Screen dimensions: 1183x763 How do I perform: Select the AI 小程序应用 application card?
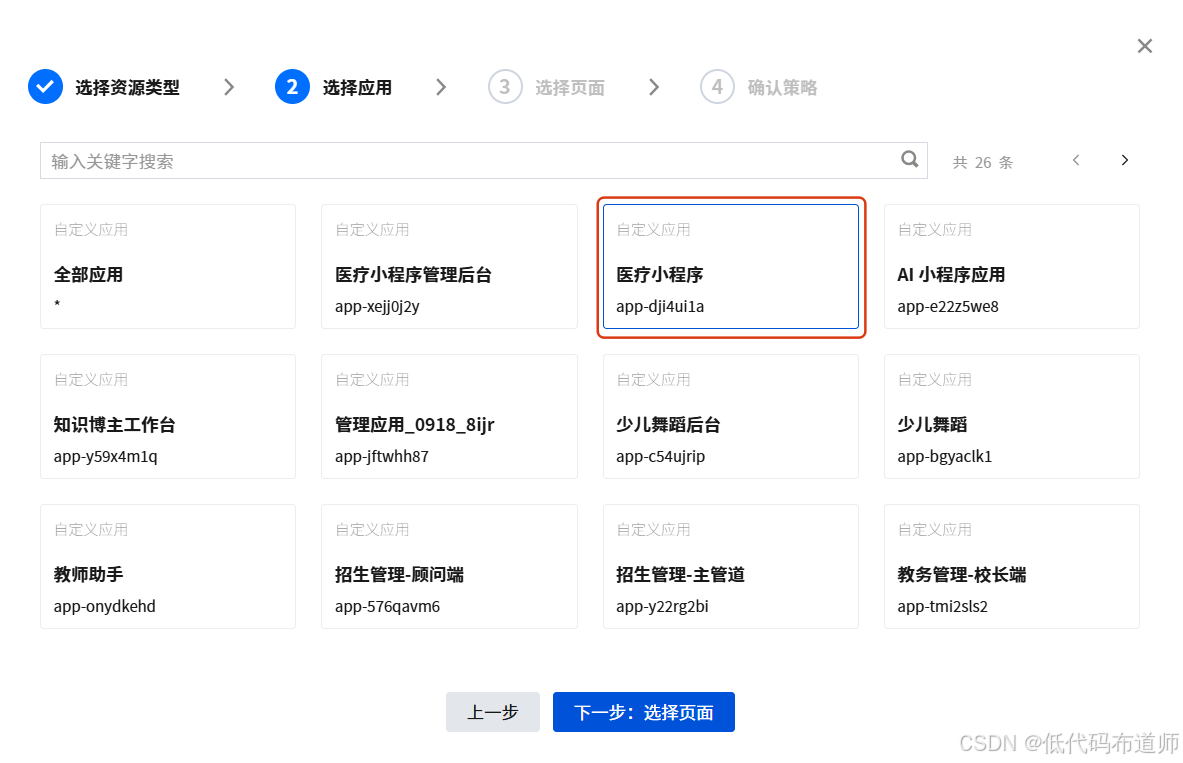pos(1011,266)
